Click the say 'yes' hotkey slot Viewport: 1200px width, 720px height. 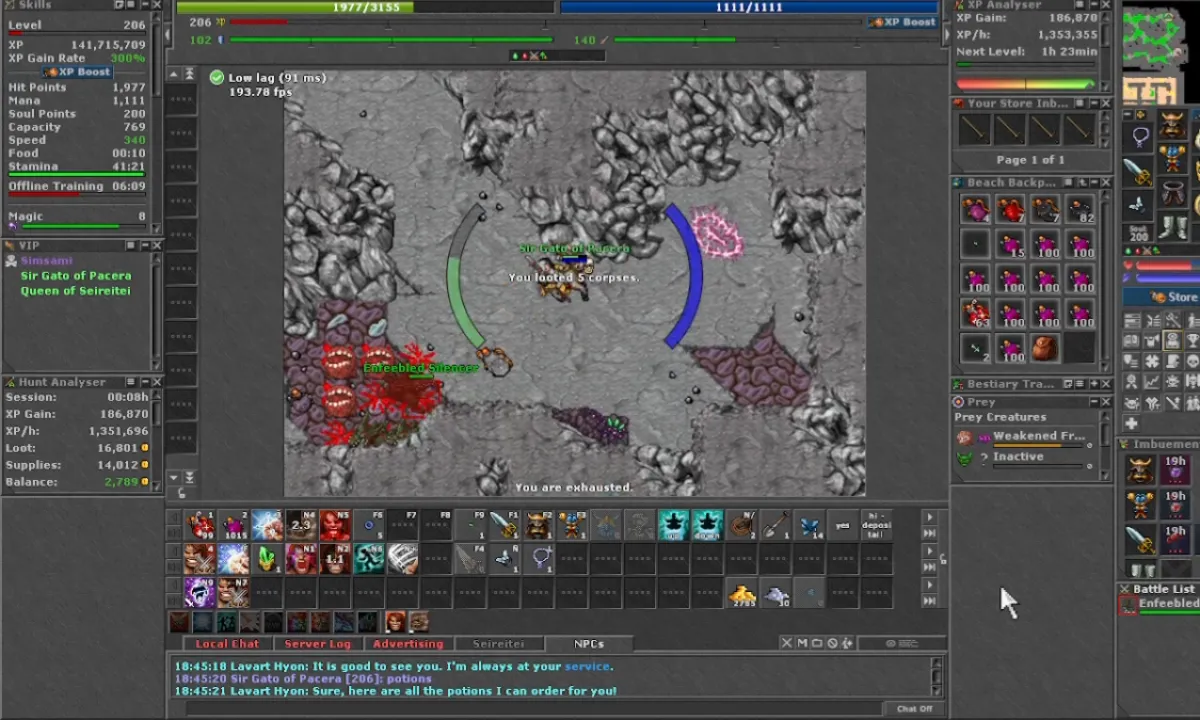843,525
